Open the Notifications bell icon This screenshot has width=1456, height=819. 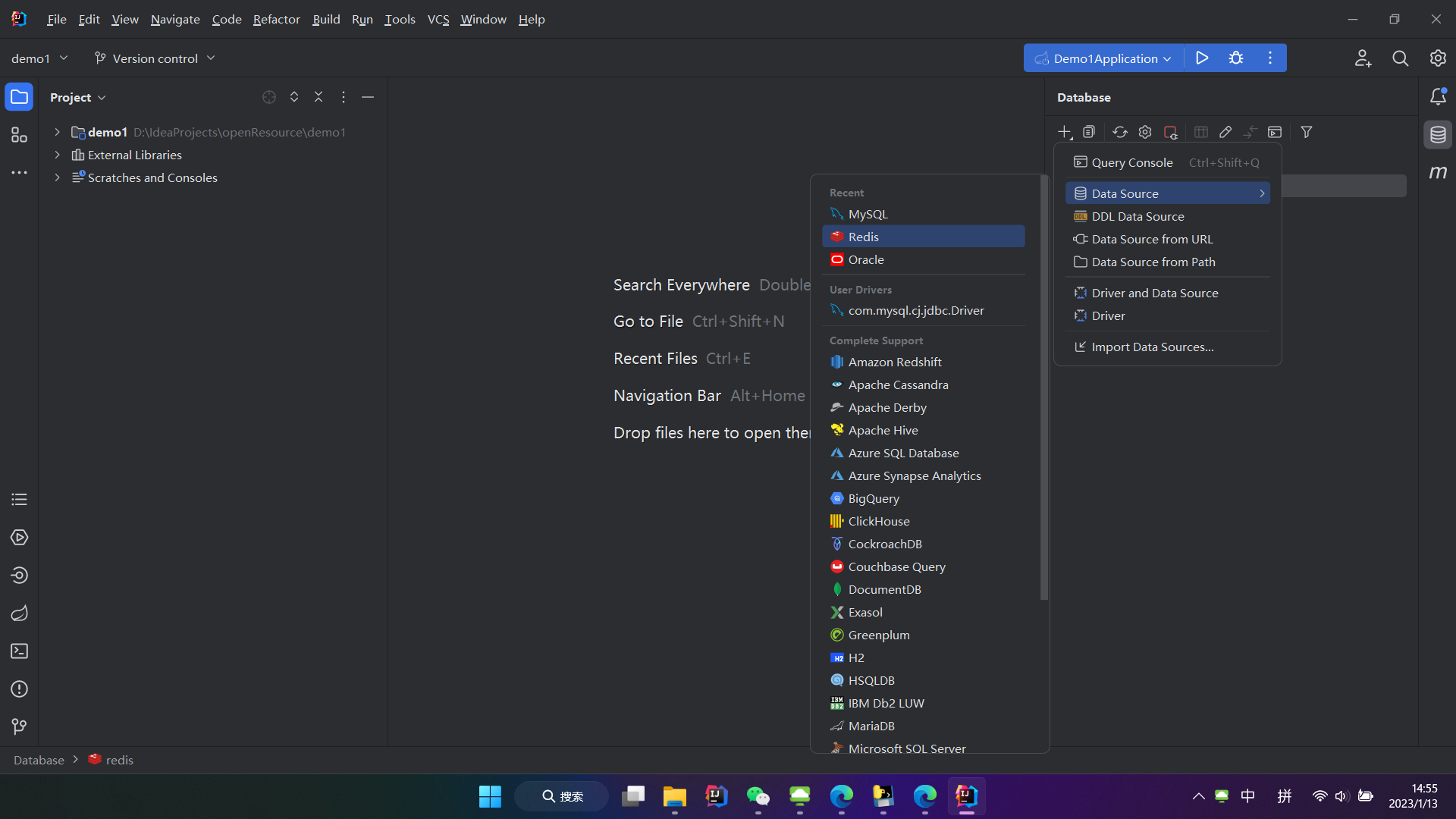(x=1438, y=97)
